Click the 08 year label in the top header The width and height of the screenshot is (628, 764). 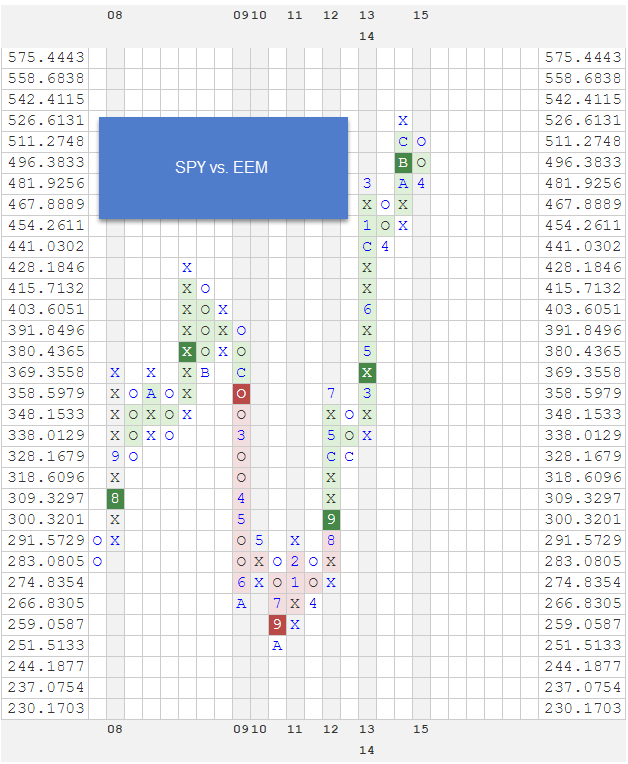point(115,15)
